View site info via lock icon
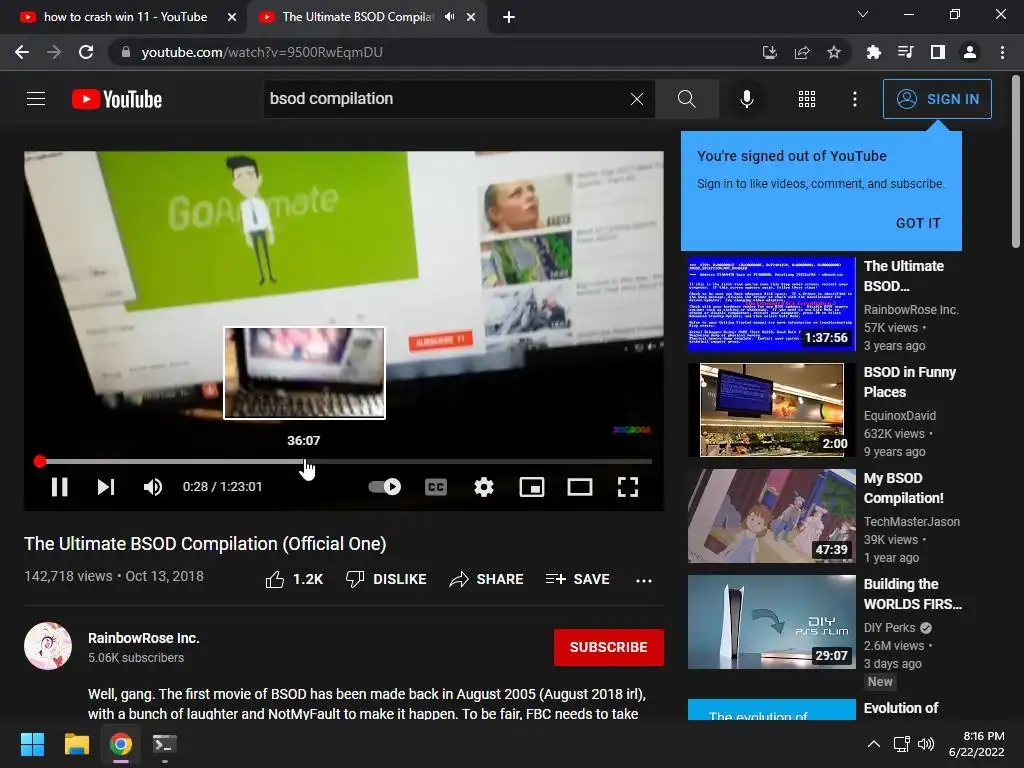The width and height of the screenshot is (1024, 768). pos(126,52)
